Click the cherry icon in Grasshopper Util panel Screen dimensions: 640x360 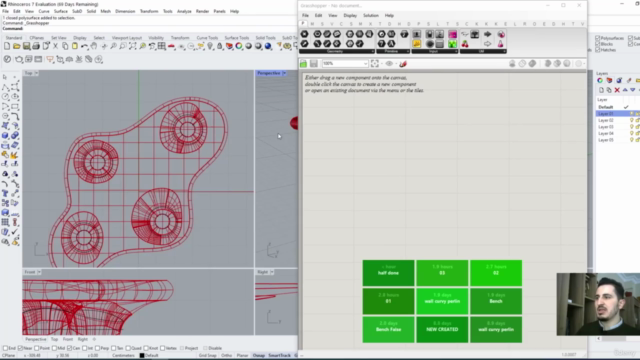coord(465,44)
